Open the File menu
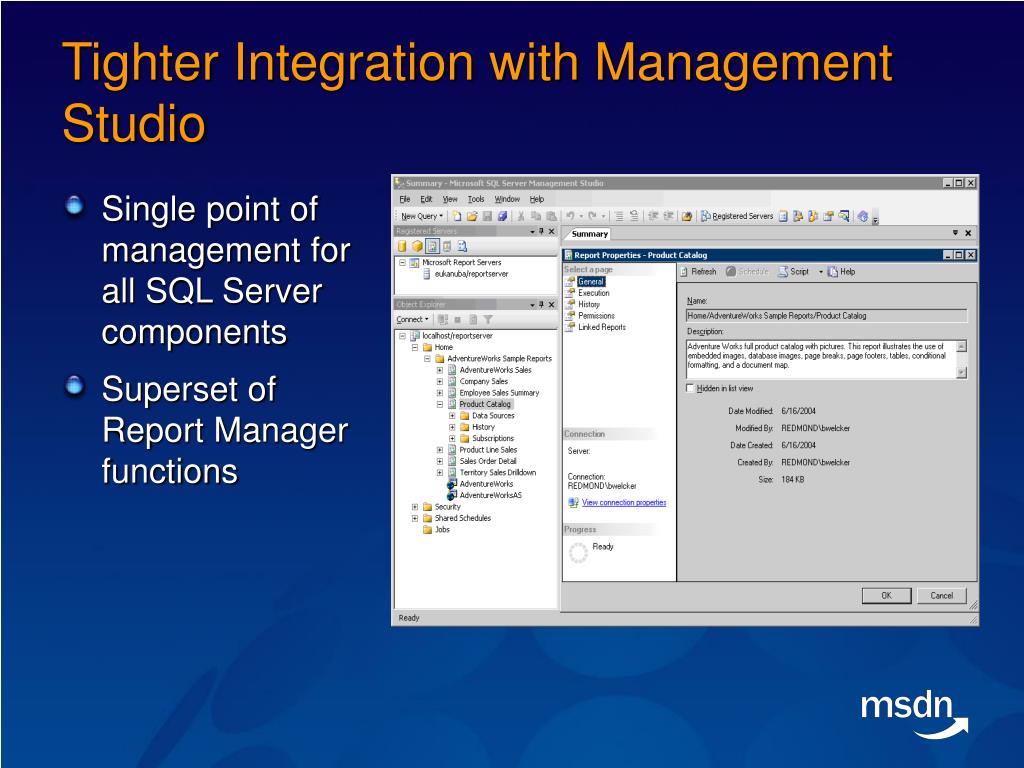This screenshot has height=768, width=1024. click(x=405, y=199)
